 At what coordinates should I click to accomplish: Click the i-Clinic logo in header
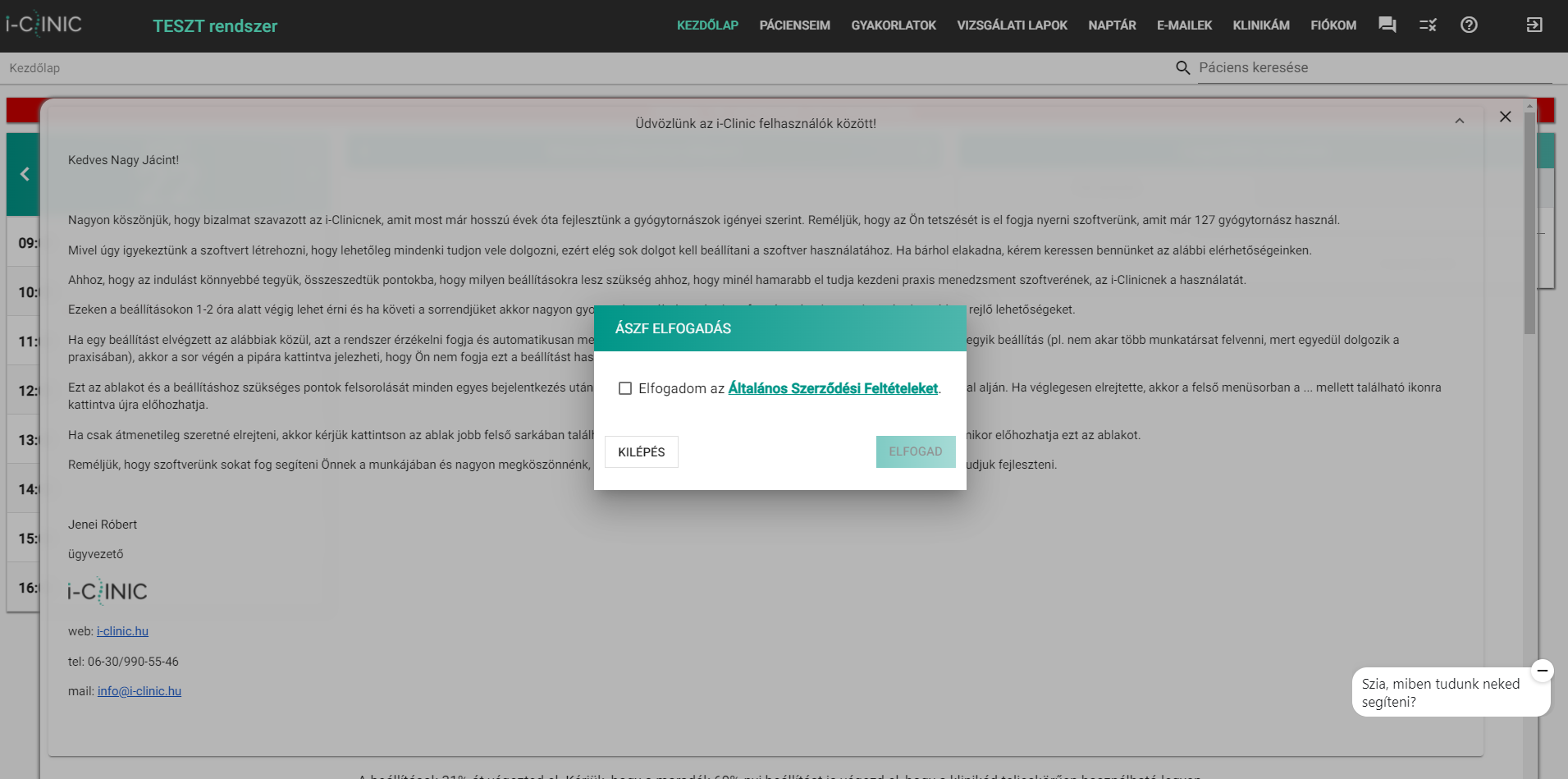point(44,25)
